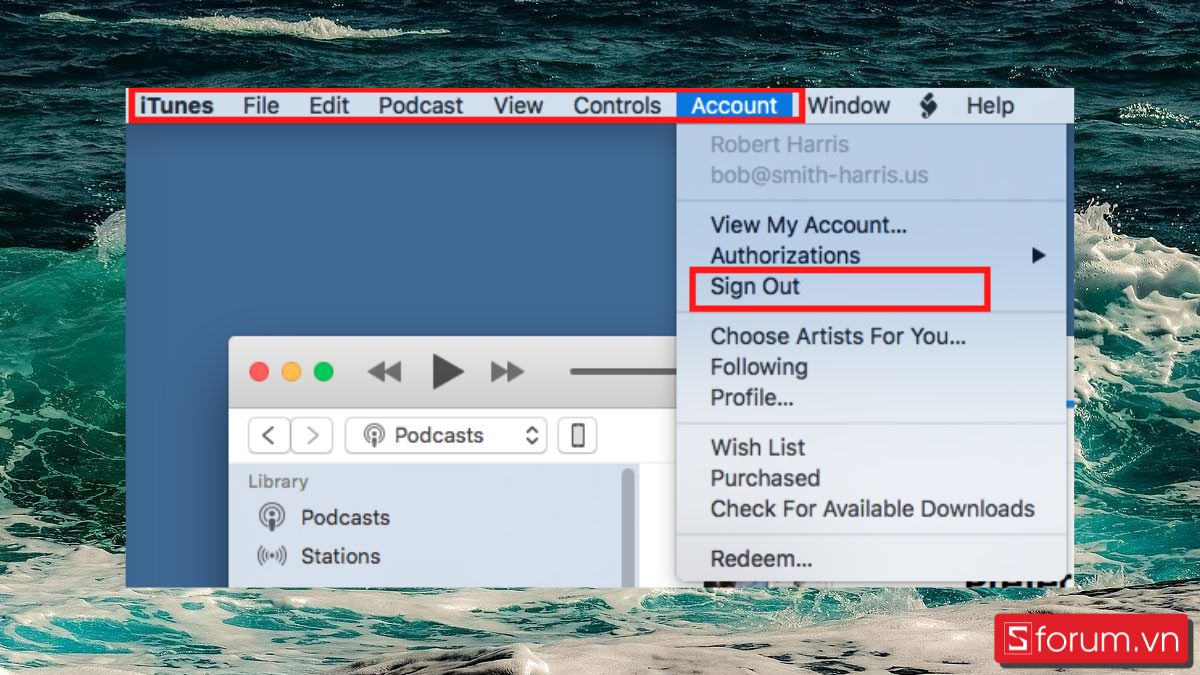
Task: Click the fast-forward control
Action: click(507, 371)
